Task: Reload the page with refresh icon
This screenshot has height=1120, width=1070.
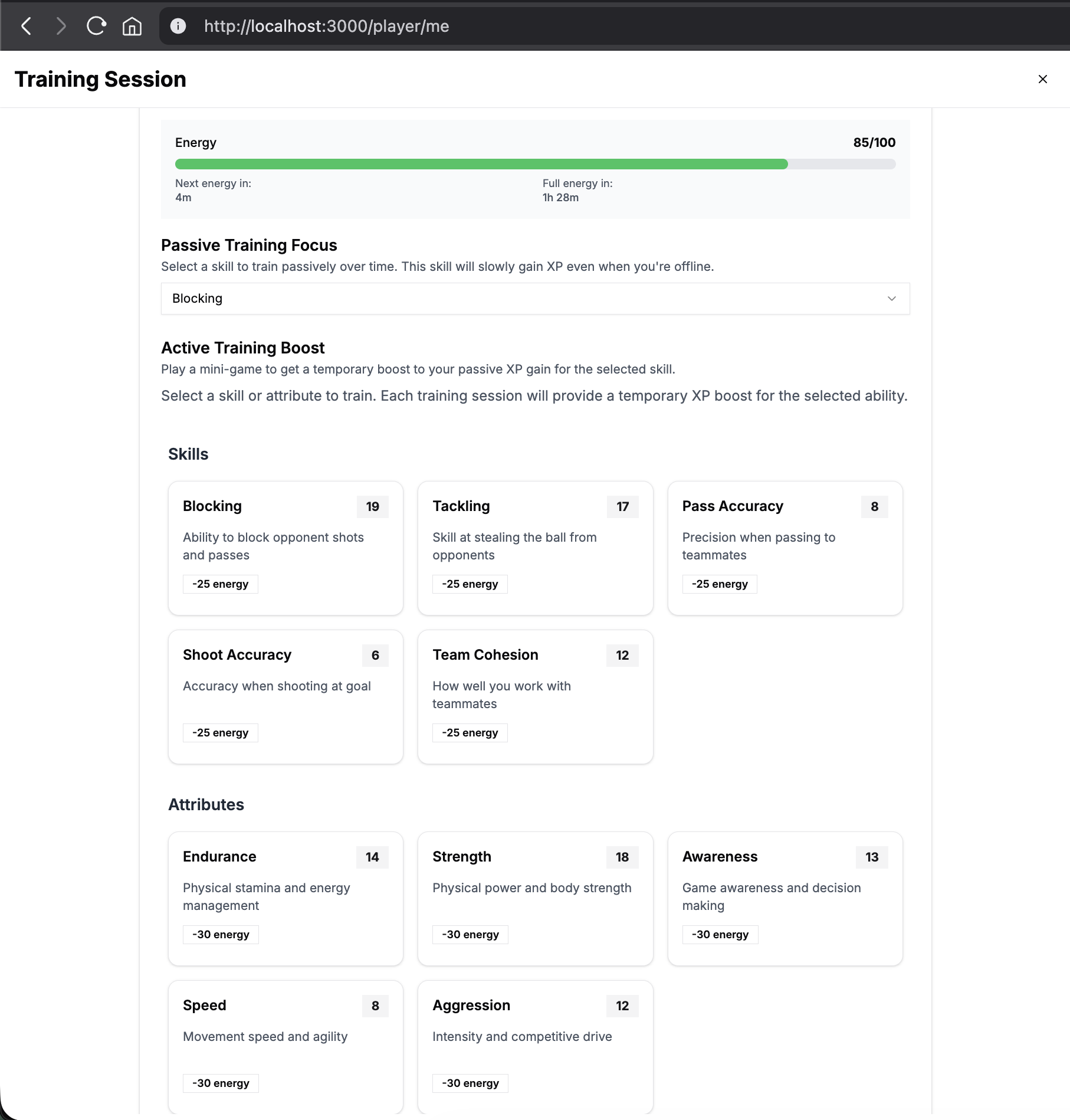Action: pos(96,26)
